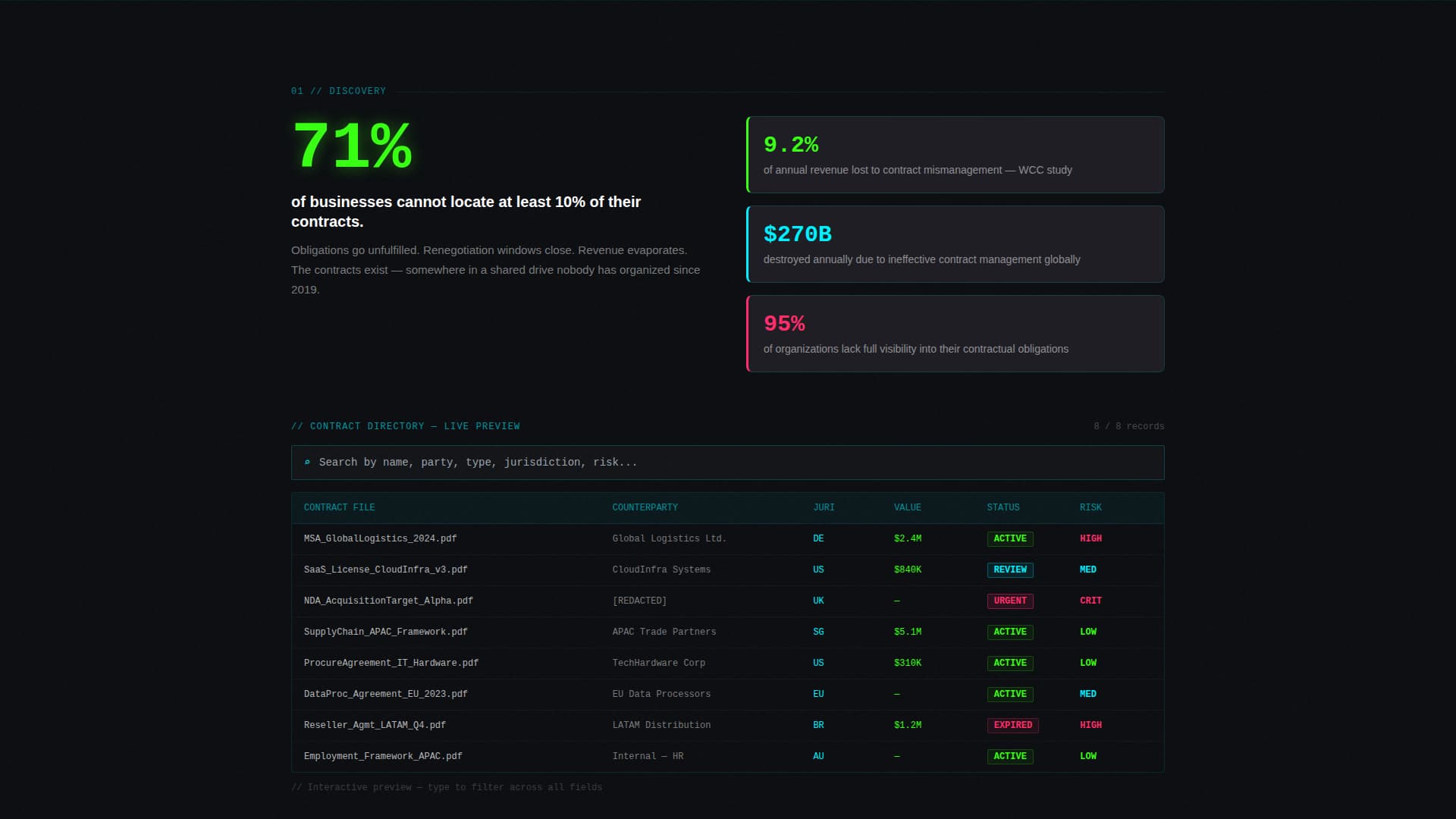The width and height of the screenshot is (1456, 819).
Task: Click the REVIEW badge on SaaS_License_CloudInfra_v3.pdf
Action: 1010,570
